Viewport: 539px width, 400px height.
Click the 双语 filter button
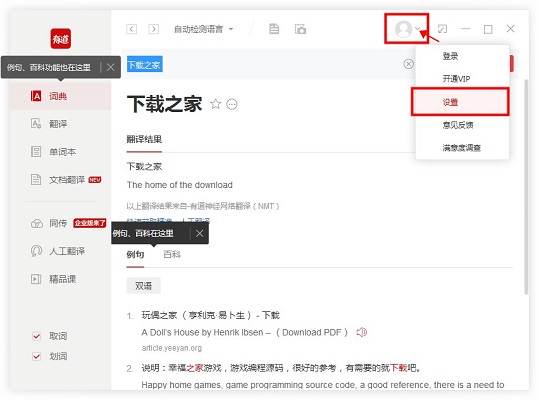[x=143, y=286]
